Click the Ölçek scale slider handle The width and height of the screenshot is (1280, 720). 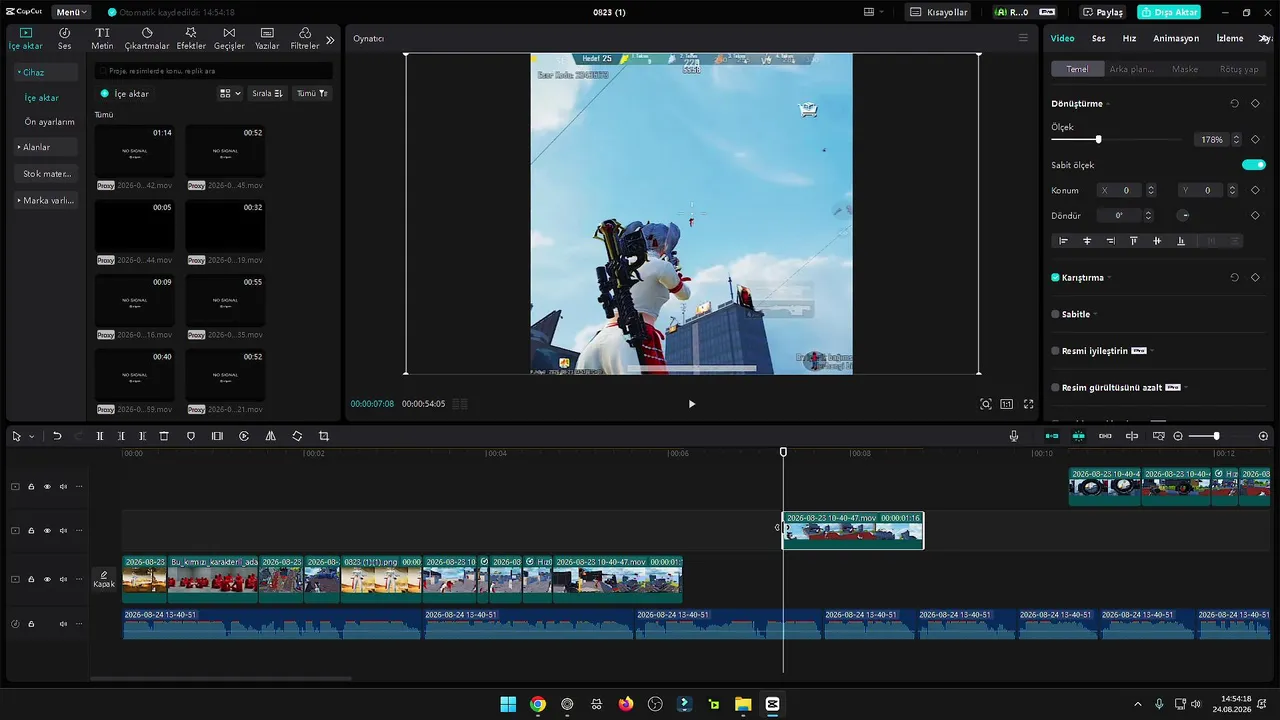pos(1098,140)
